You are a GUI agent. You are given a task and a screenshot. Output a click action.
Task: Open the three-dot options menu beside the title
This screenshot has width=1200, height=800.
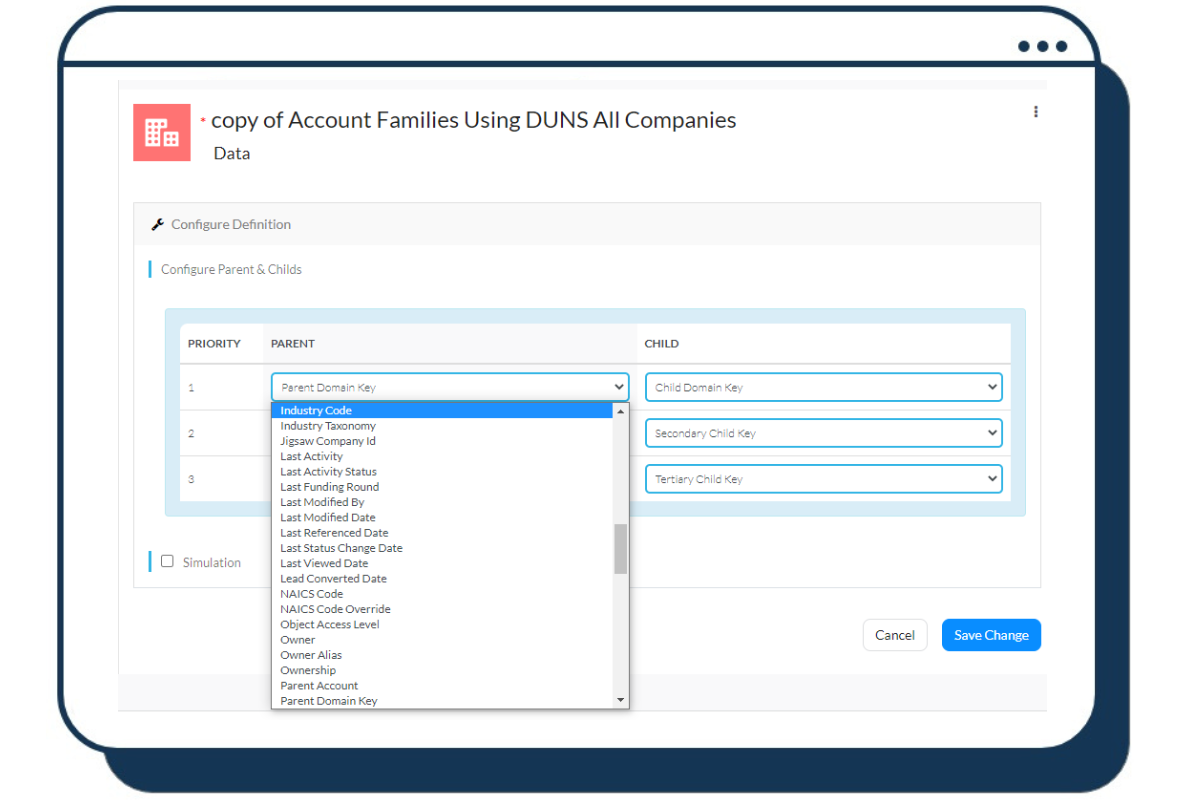[x=1036, y=111]
